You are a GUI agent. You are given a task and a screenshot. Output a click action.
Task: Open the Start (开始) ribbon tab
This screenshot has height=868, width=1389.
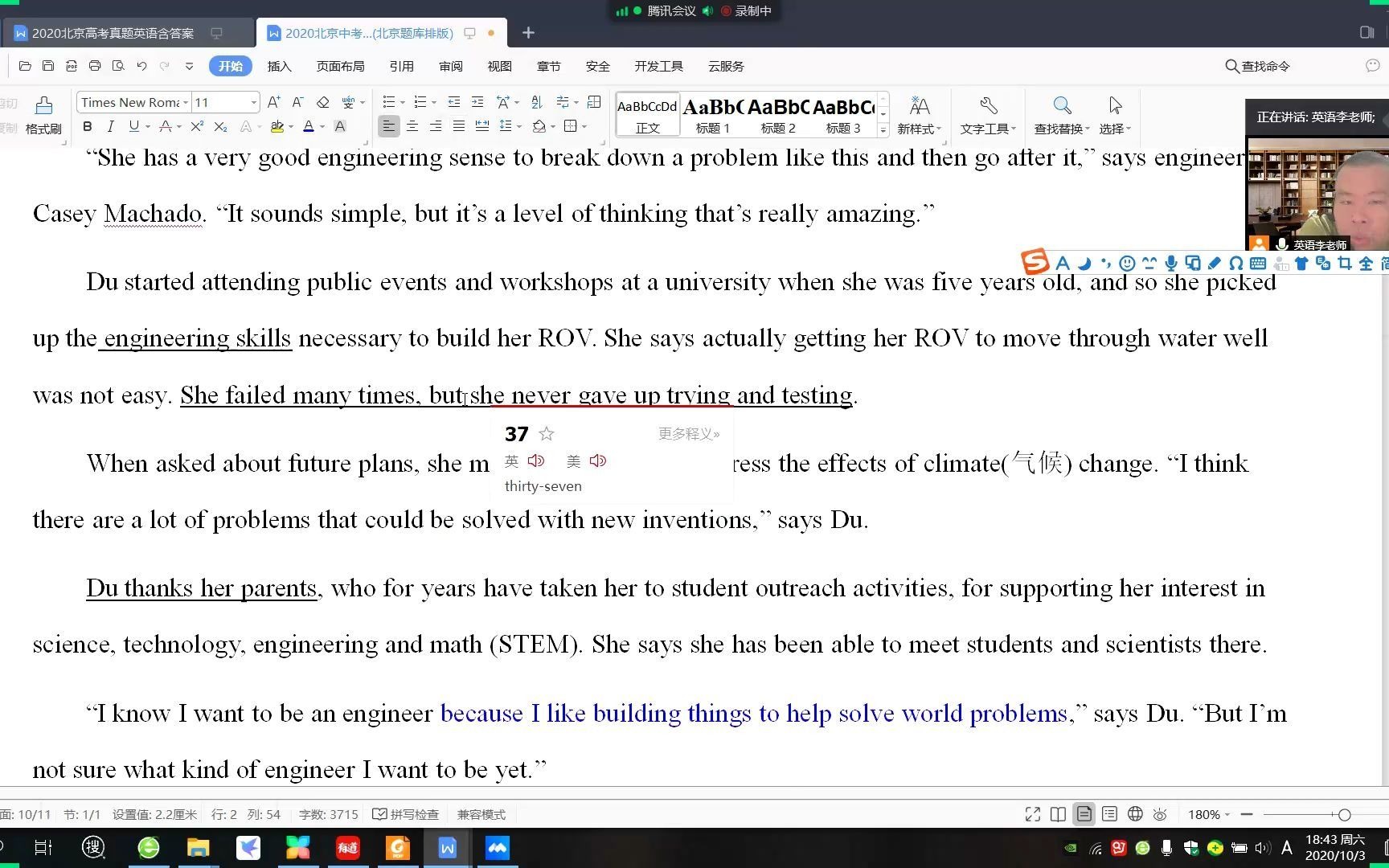[231, 66]
